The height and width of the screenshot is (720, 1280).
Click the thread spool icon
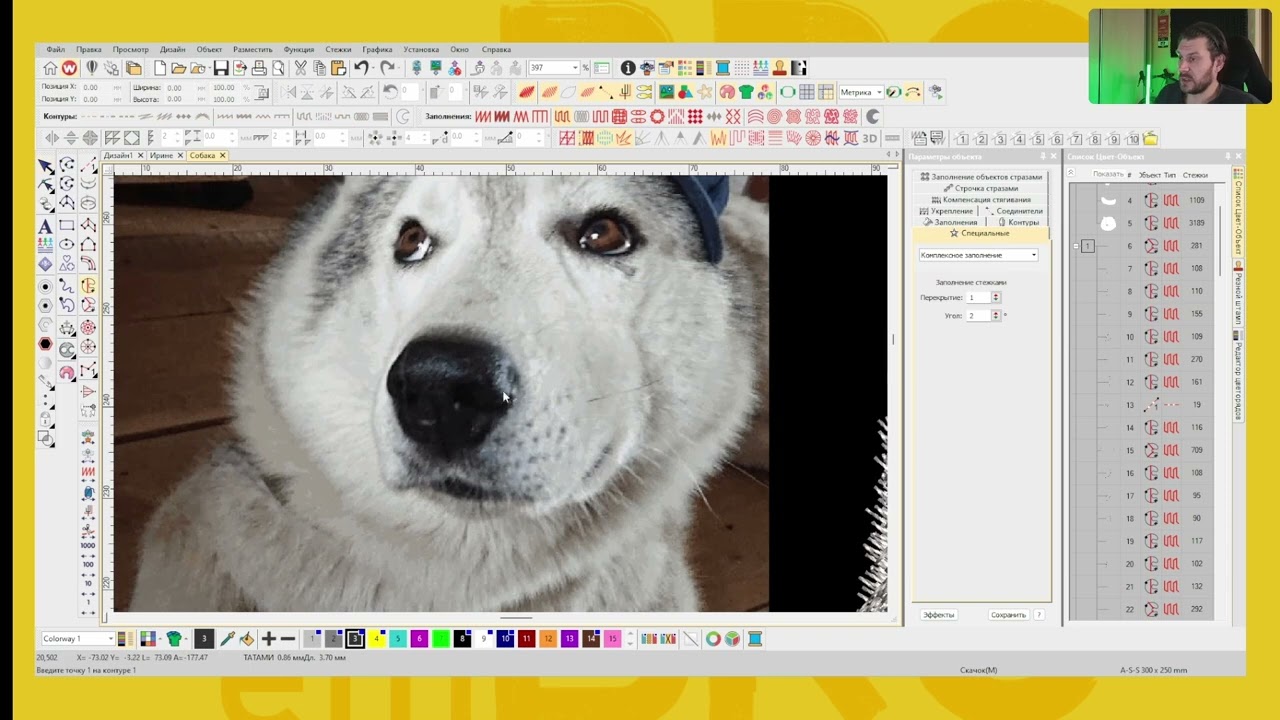[x=755, y=639]
